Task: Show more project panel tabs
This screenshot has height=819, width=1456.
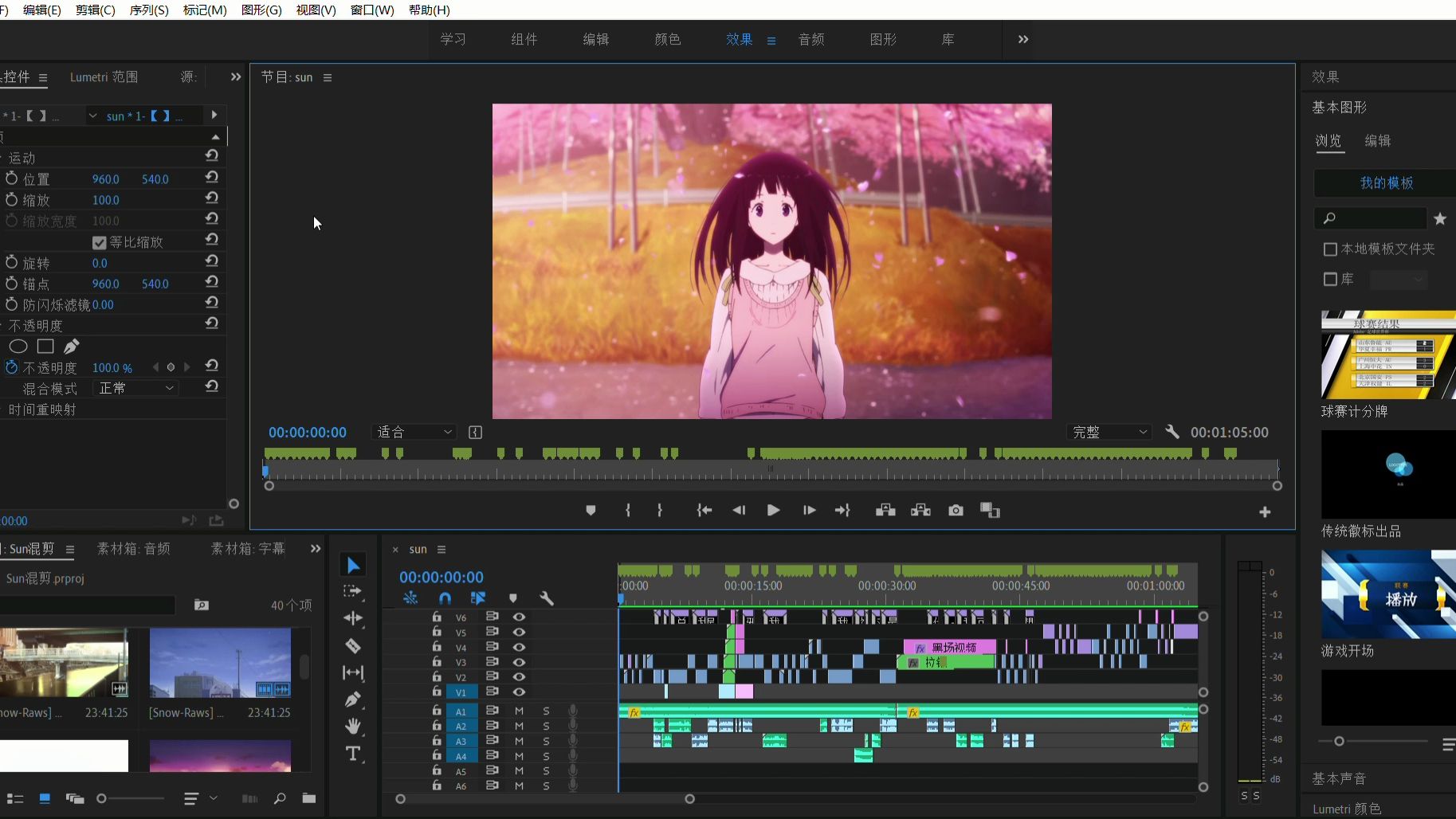Action: click(315, 548)
